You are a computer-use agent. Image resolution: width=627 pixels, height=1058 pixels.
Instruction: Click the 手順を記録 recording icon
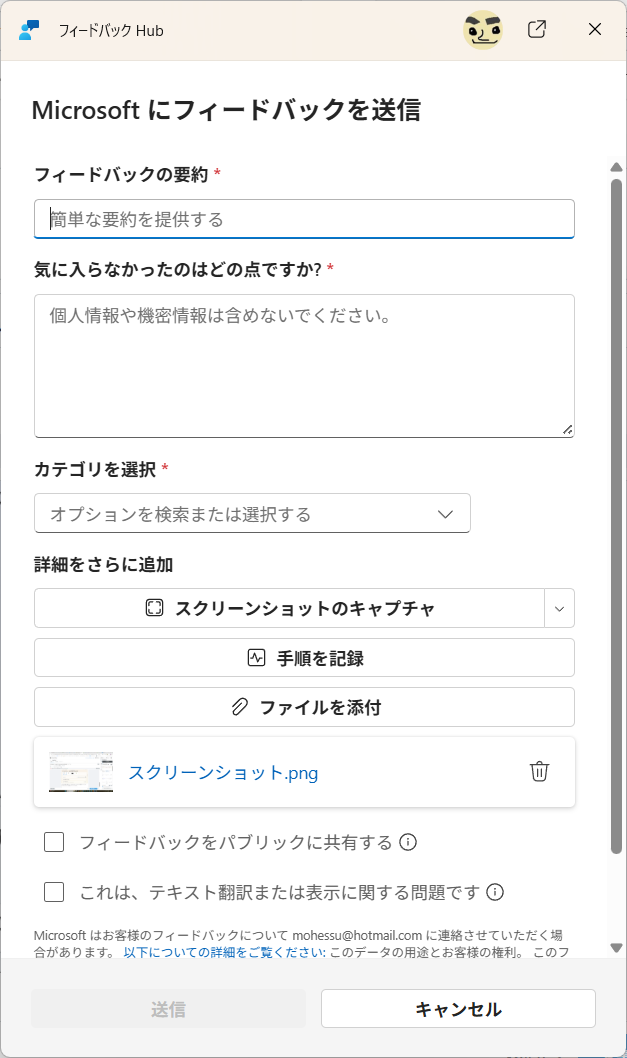pyautogui.click(x=256, y=658)
